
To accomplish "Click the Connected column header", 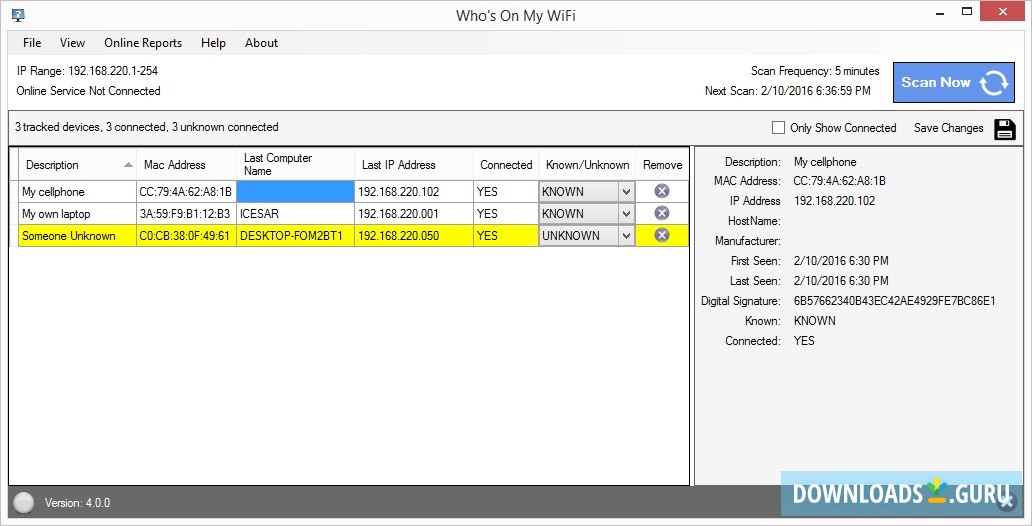I will [506, 165].
